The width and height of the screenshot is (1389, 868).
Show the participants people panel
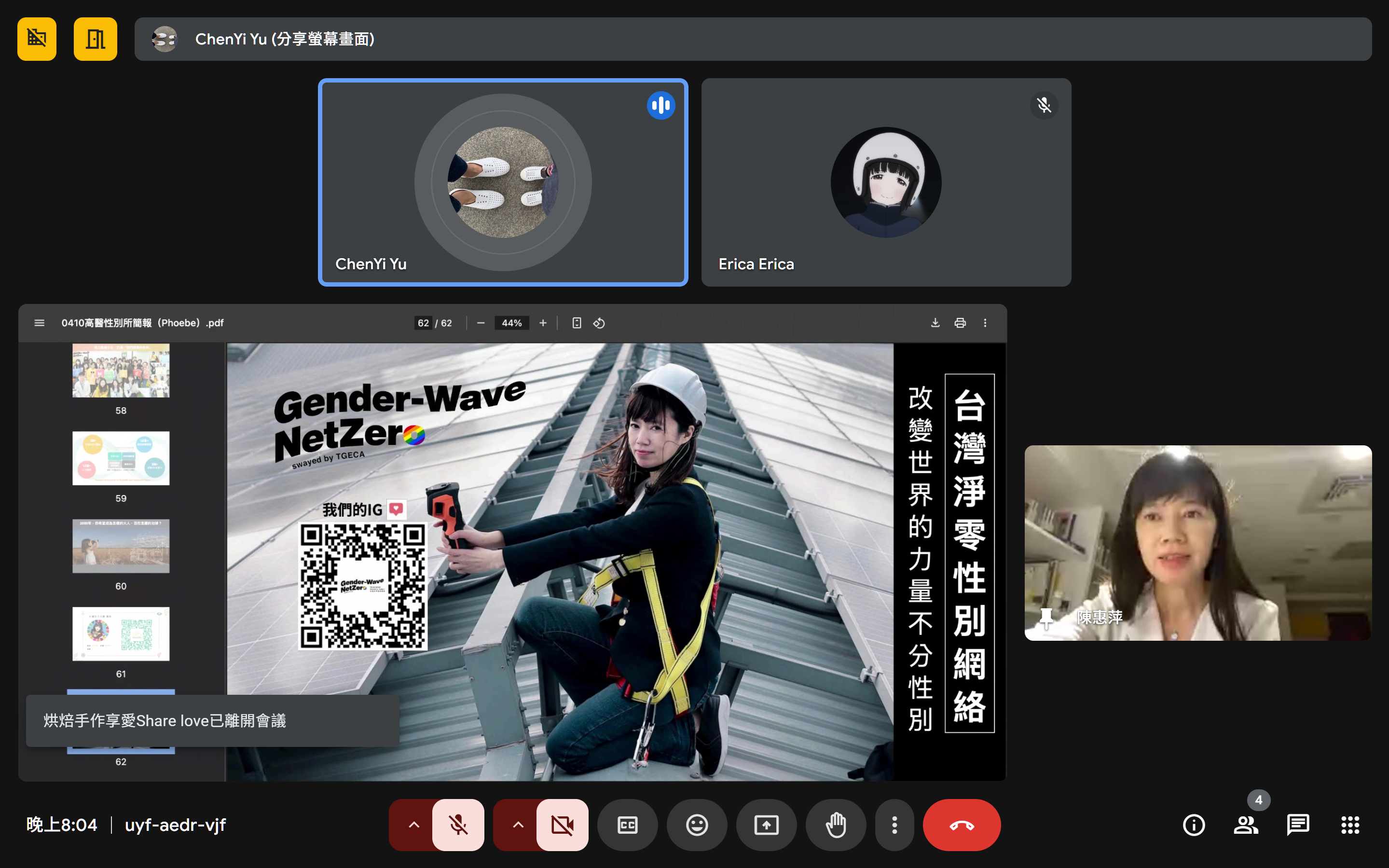(x=1246, y=825)
